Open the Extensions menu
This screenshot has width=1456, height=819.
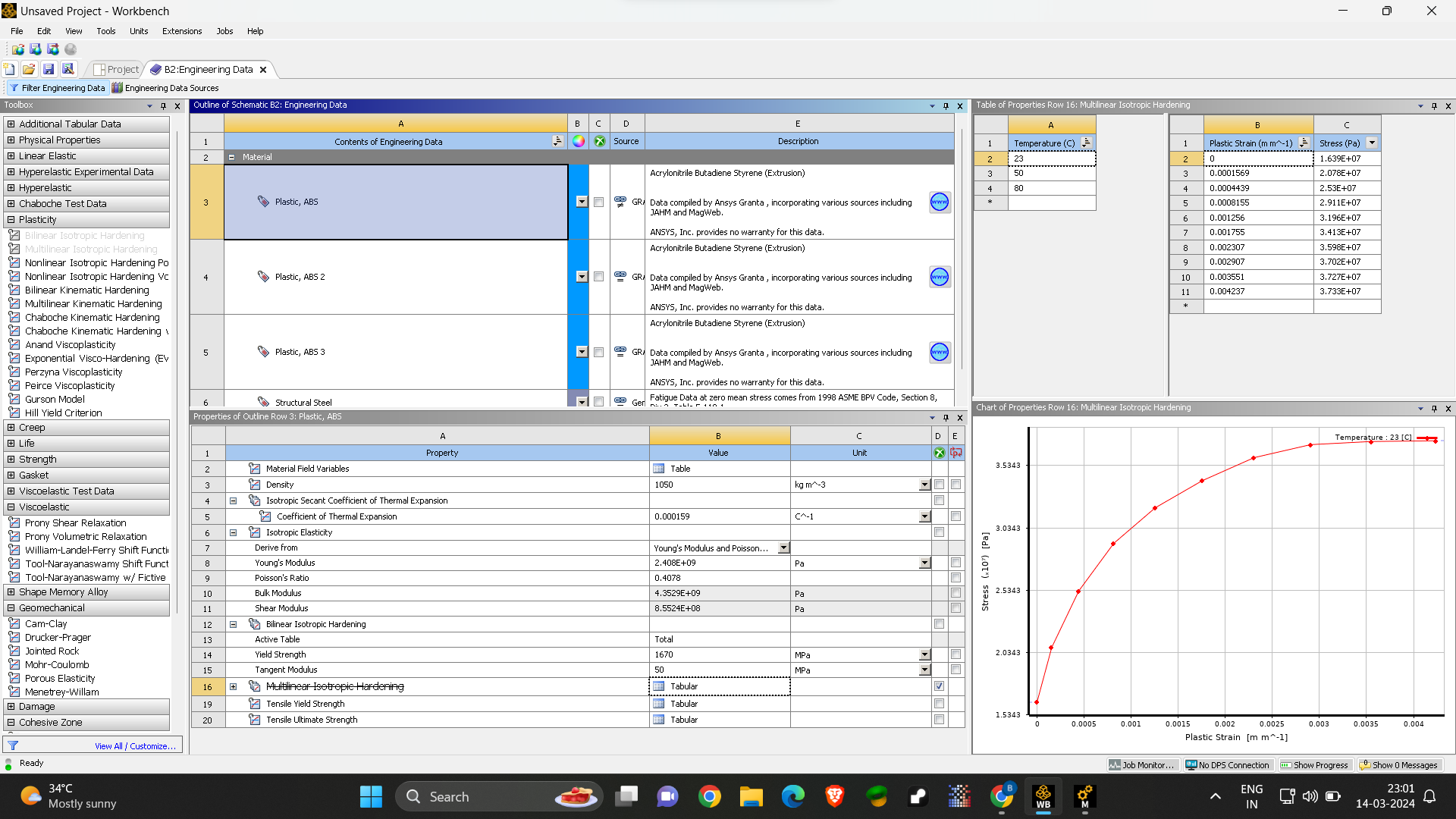(x=182, y=31)
